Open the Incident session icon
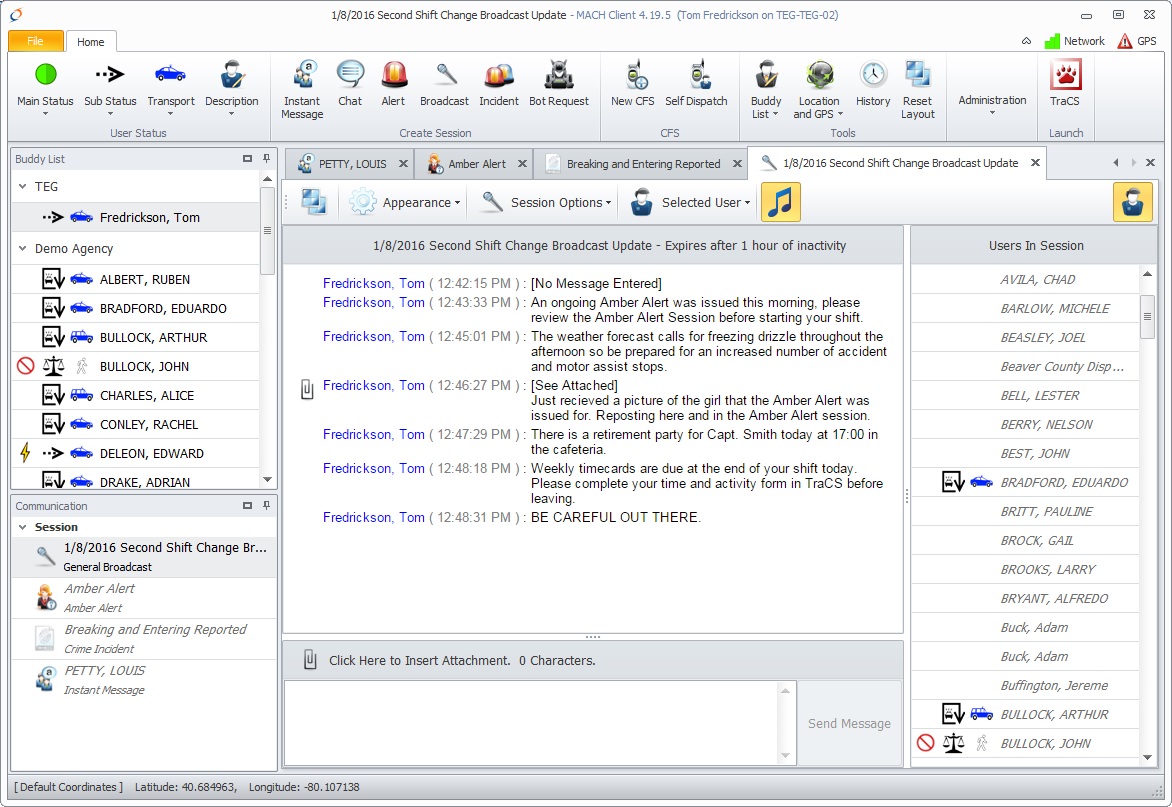 [498, 77]
